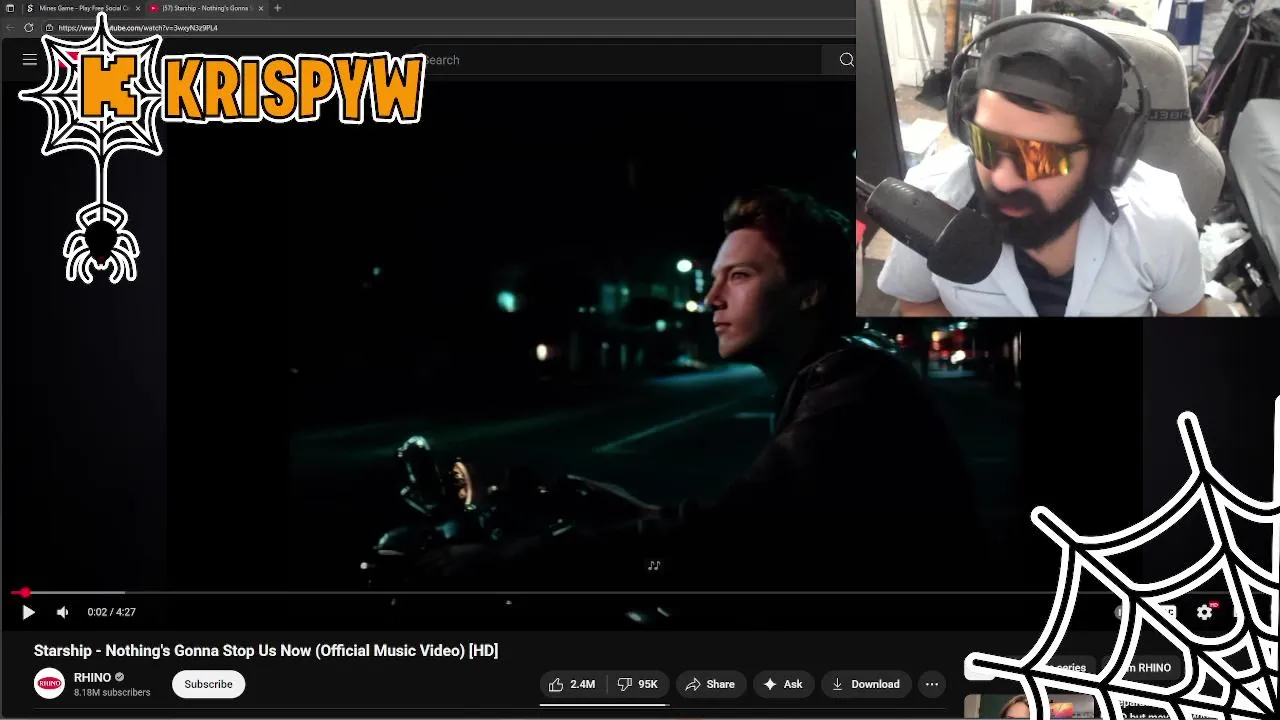The image size is (1280, 720).
Task: Click the video title text
Action: tap(266, 651)
